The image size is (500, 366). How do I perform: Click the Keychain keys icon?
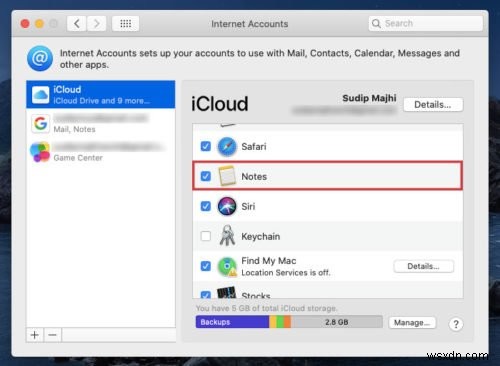227,235
